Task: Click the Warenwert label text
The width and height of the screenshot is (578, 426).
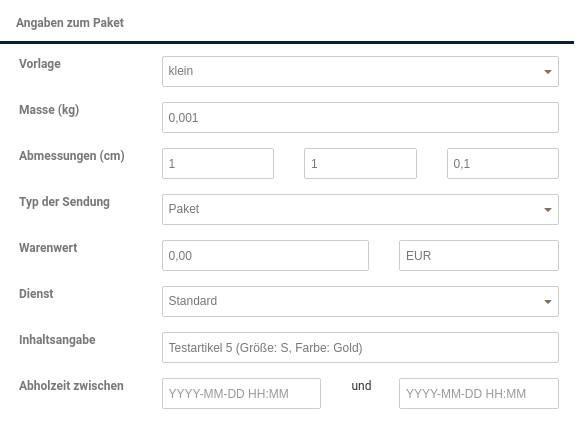Action: (x=48, y=248)
